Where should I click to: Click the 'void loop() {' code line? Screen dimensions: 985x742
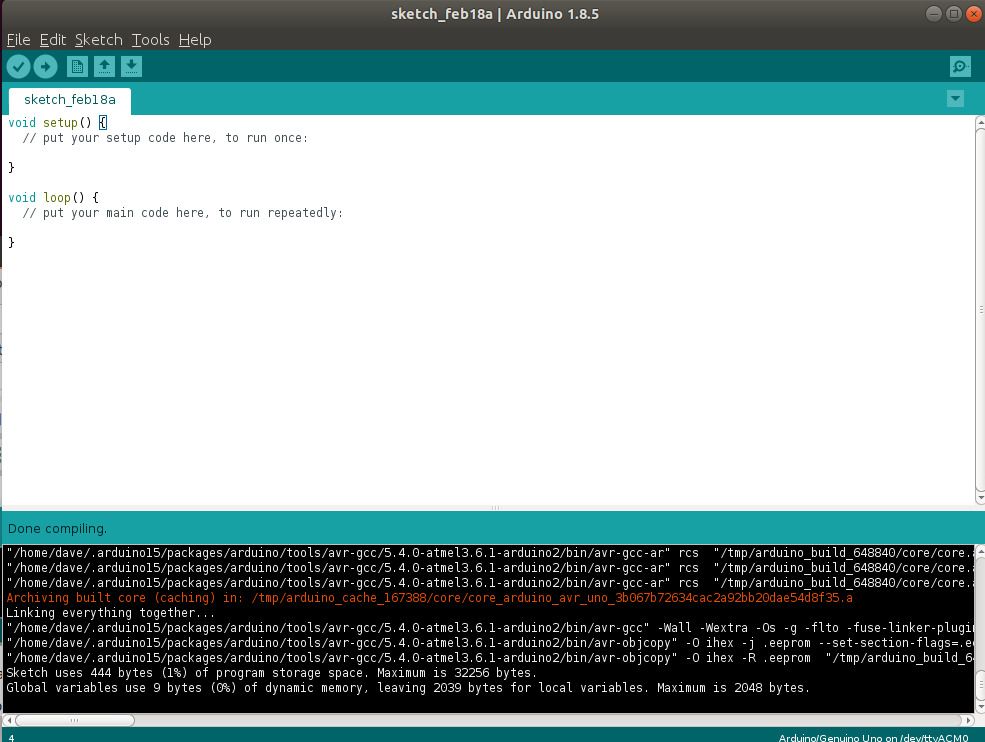[53, 197]
